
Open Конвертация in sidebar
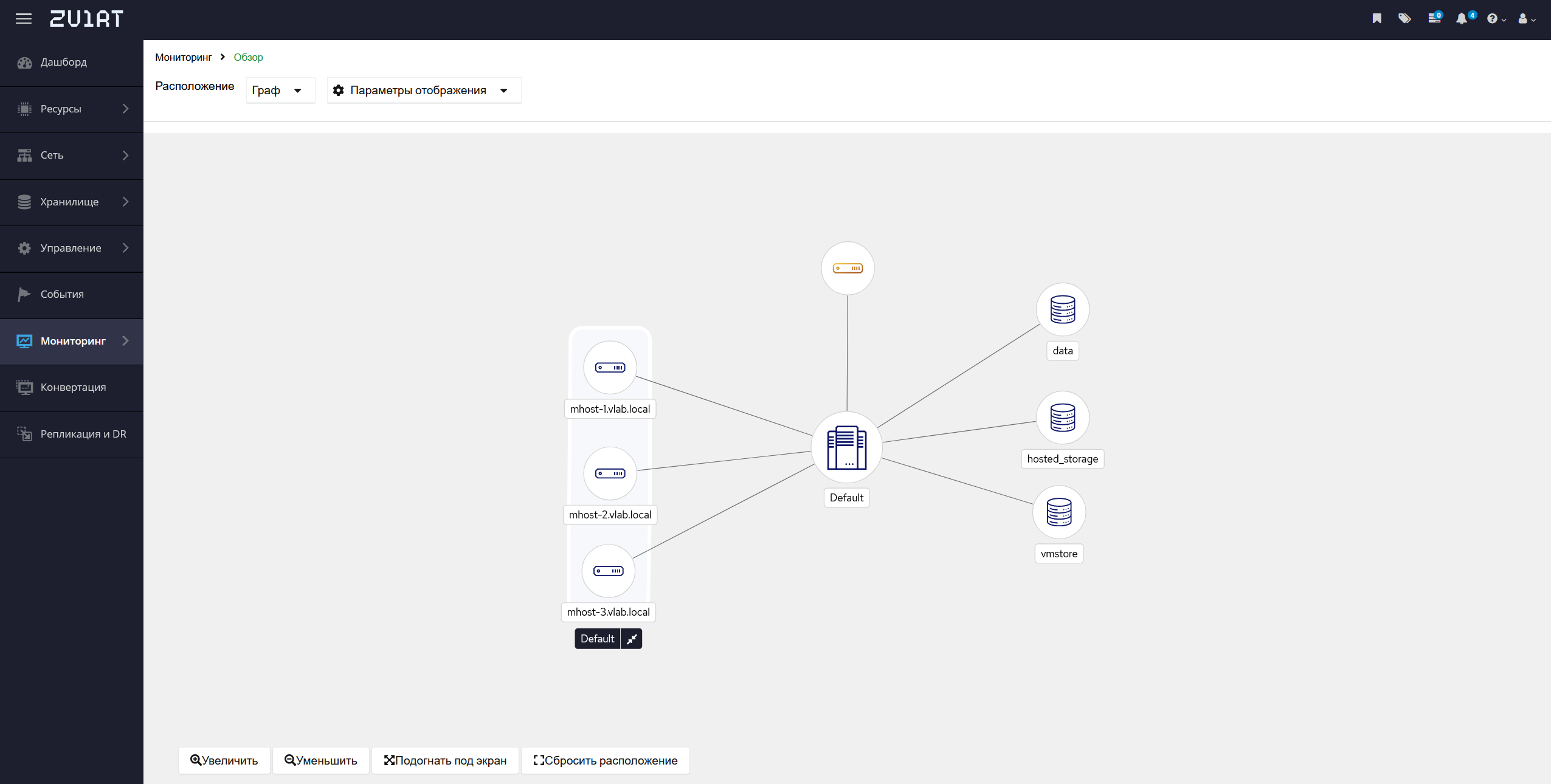coord(72,388)
